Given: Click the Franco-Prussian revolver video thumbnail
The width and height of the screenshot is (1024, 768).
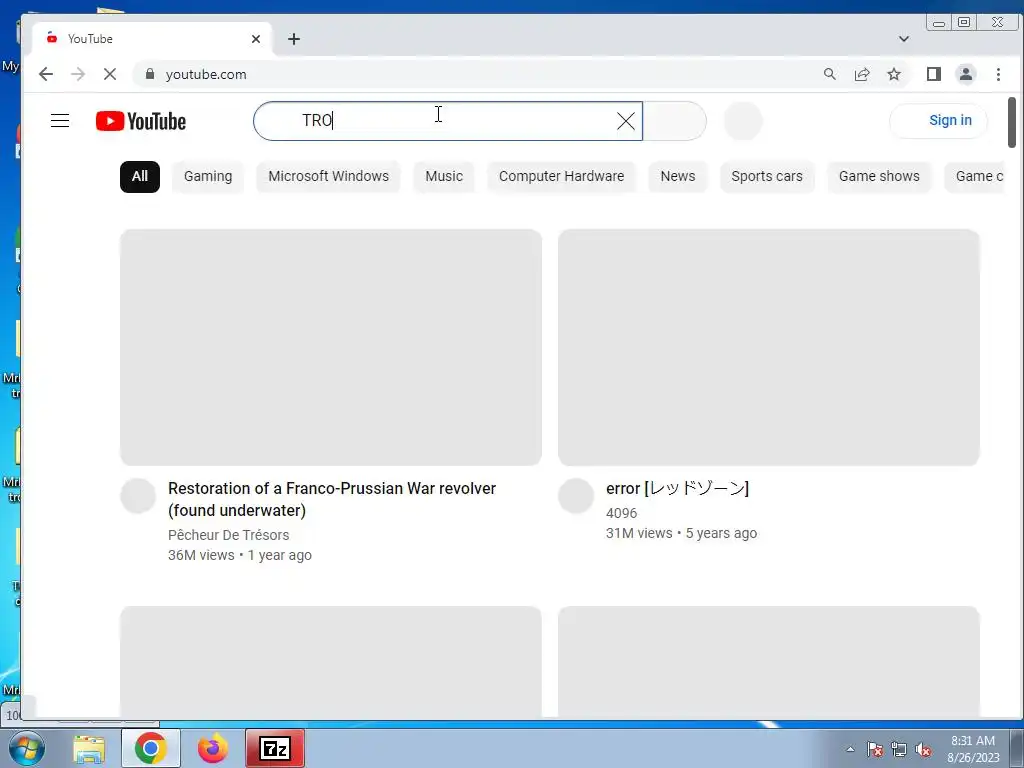Looking at the screenshot, I should coord(331,347).
